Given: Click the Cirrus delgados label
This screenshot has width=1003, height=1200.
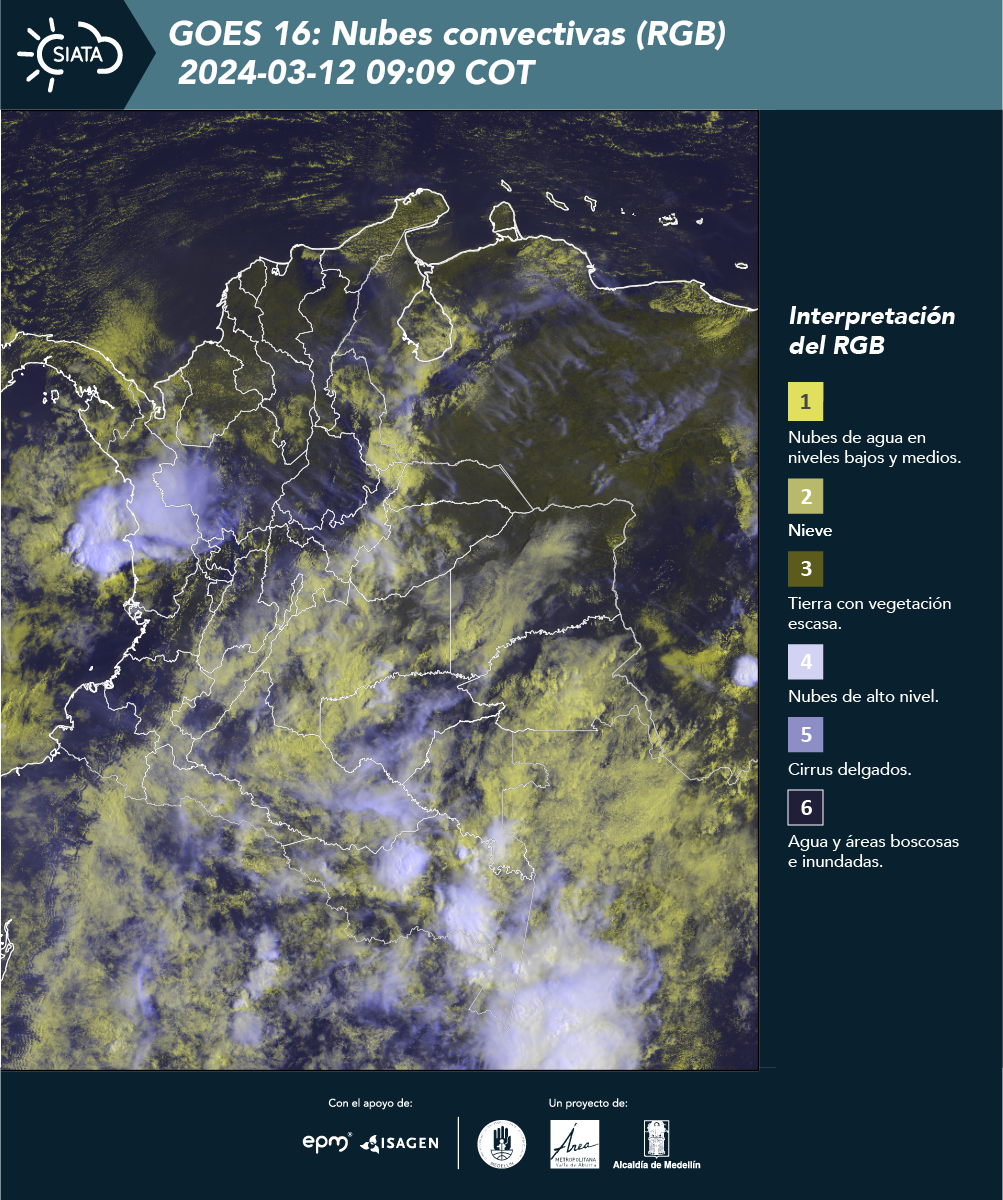Looking at the screenshot, I should 849,769.
